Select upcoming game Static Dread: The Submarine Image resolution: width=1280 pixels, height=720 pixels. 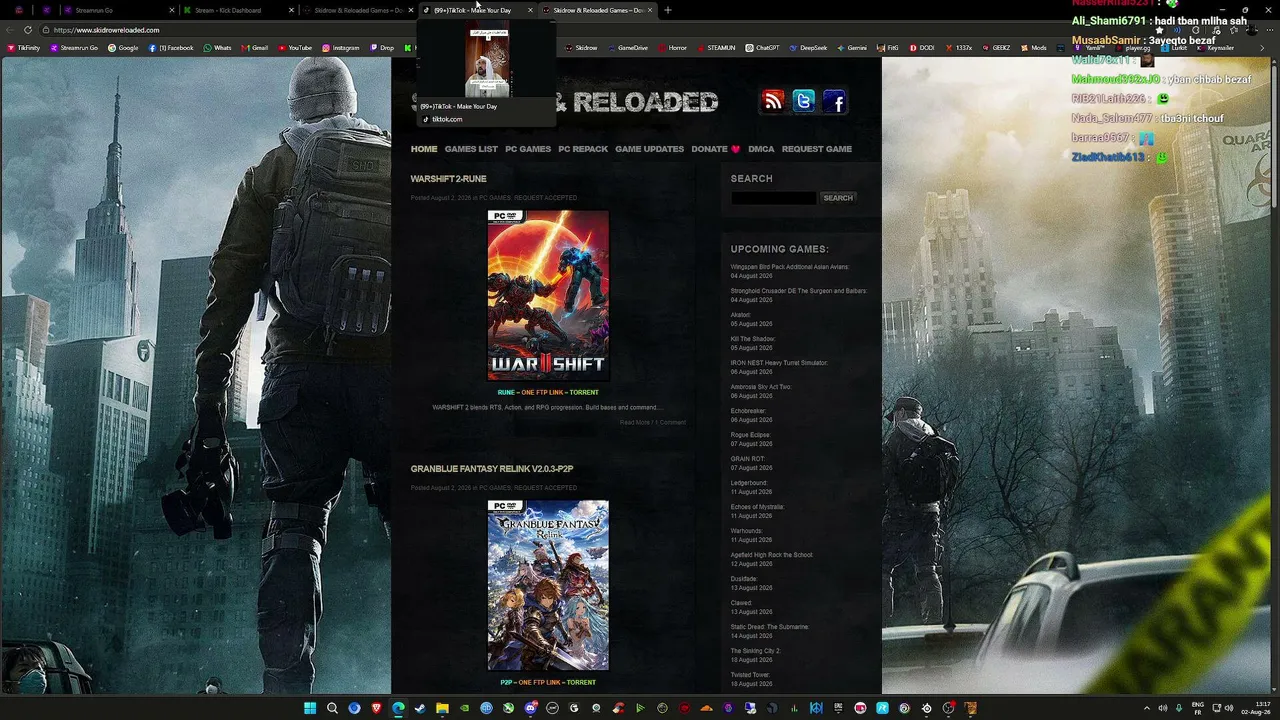(x=769, y=627)
